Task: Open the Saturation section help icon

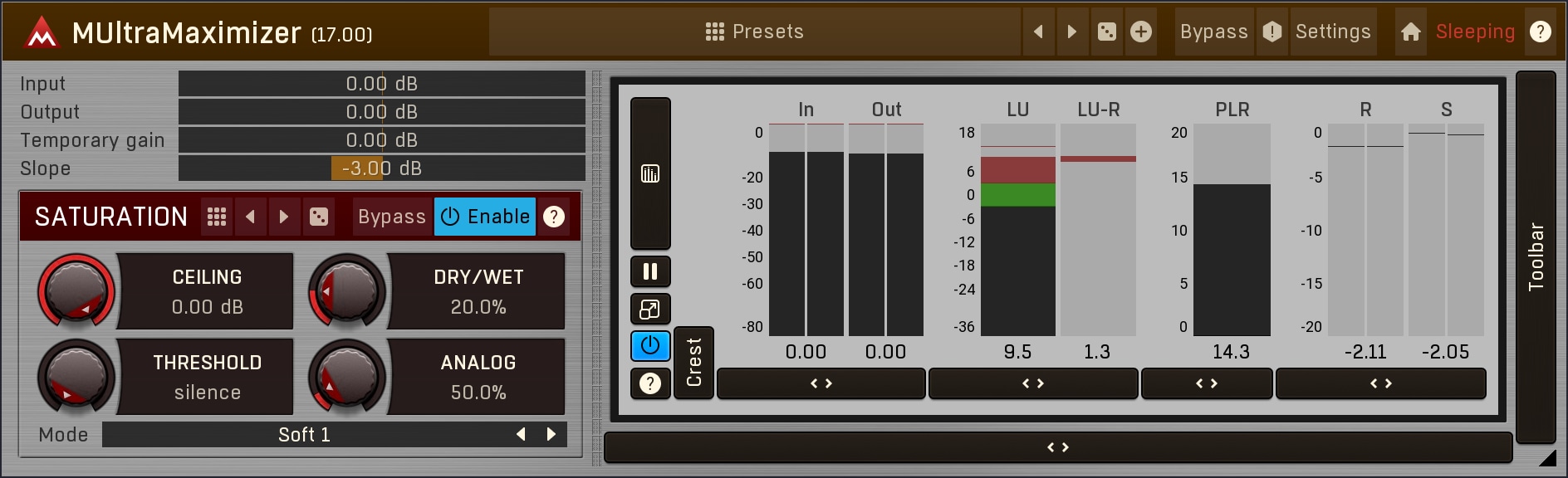Action: pyautogui.click(x=554, y=217)
